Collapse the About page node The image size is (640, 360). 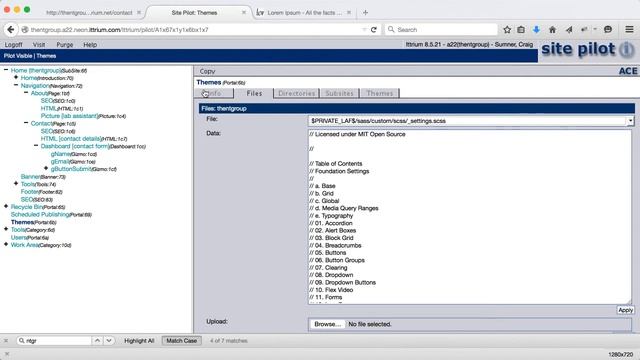(26, 93)
